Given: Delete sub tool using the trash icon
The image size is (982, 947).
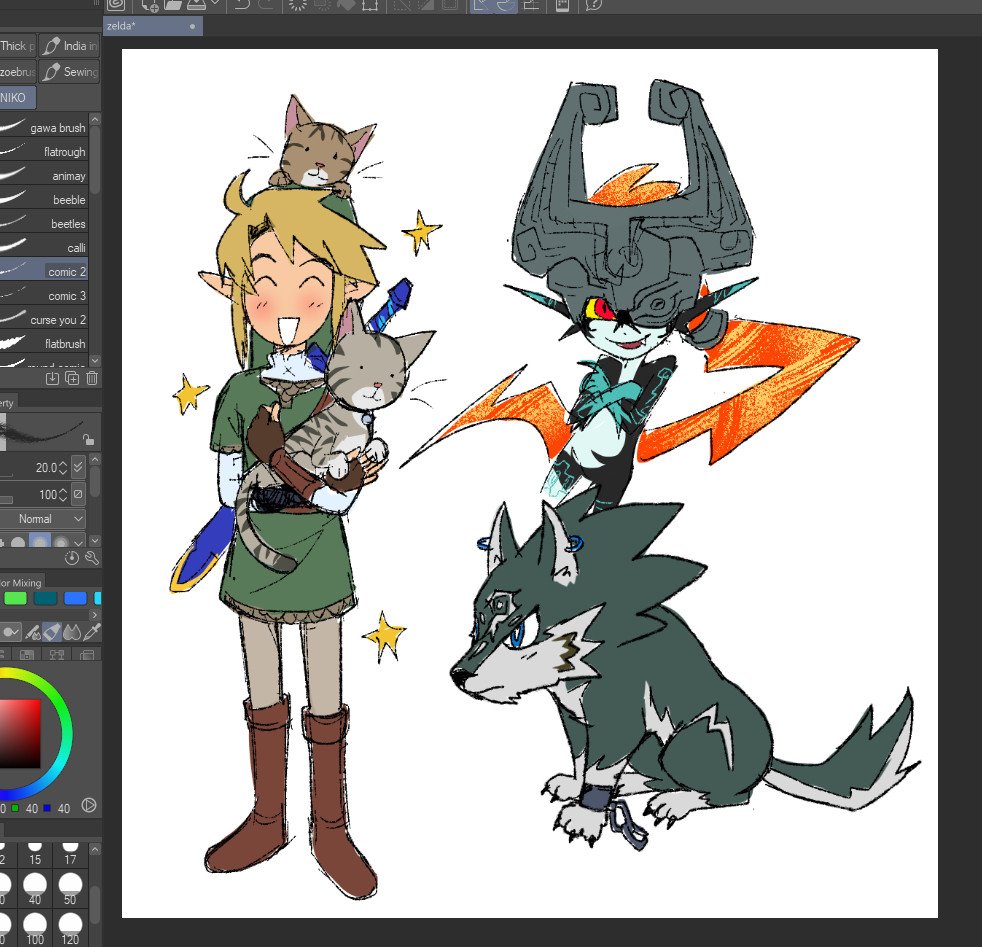Looking at the screenshot, I should click(92, 378).
